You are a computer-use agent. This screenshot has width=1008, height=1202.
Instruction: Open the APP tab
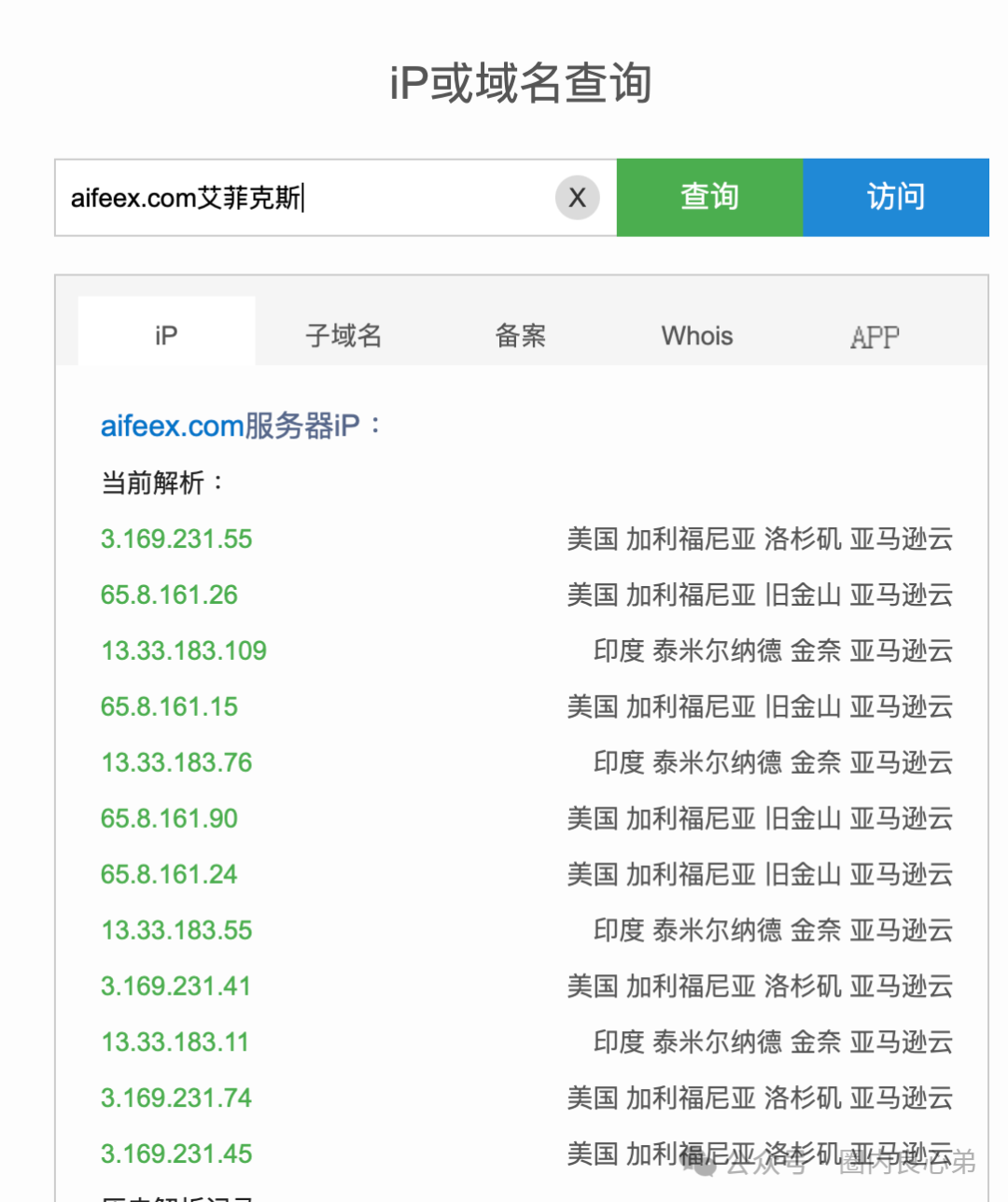coord(874,335)
